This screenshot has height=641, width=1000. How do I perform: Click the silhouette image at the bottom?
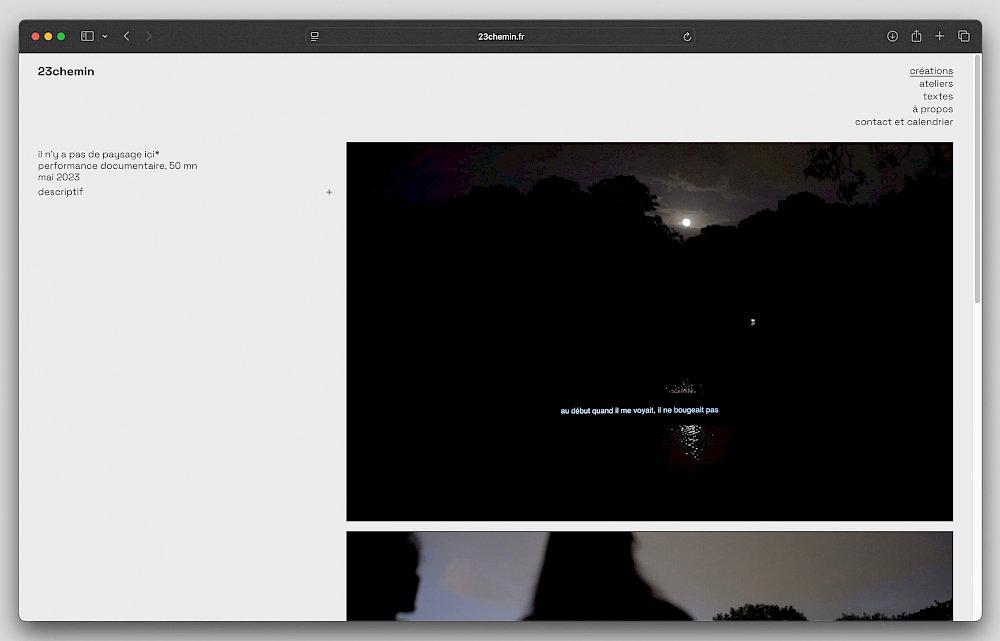pos(649,575)
